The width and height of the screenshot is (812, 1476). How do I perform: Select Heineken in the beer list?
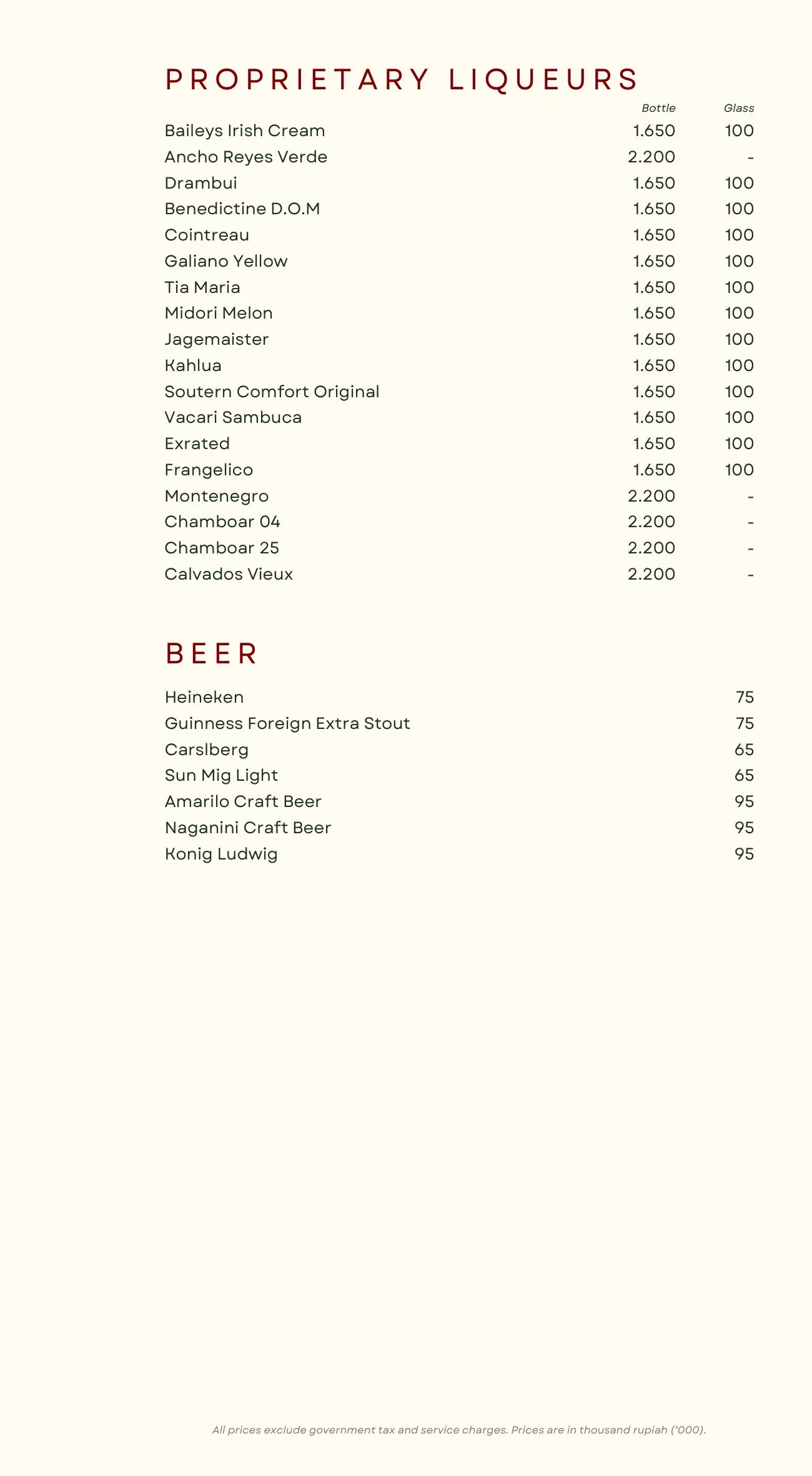click(204, 697)
